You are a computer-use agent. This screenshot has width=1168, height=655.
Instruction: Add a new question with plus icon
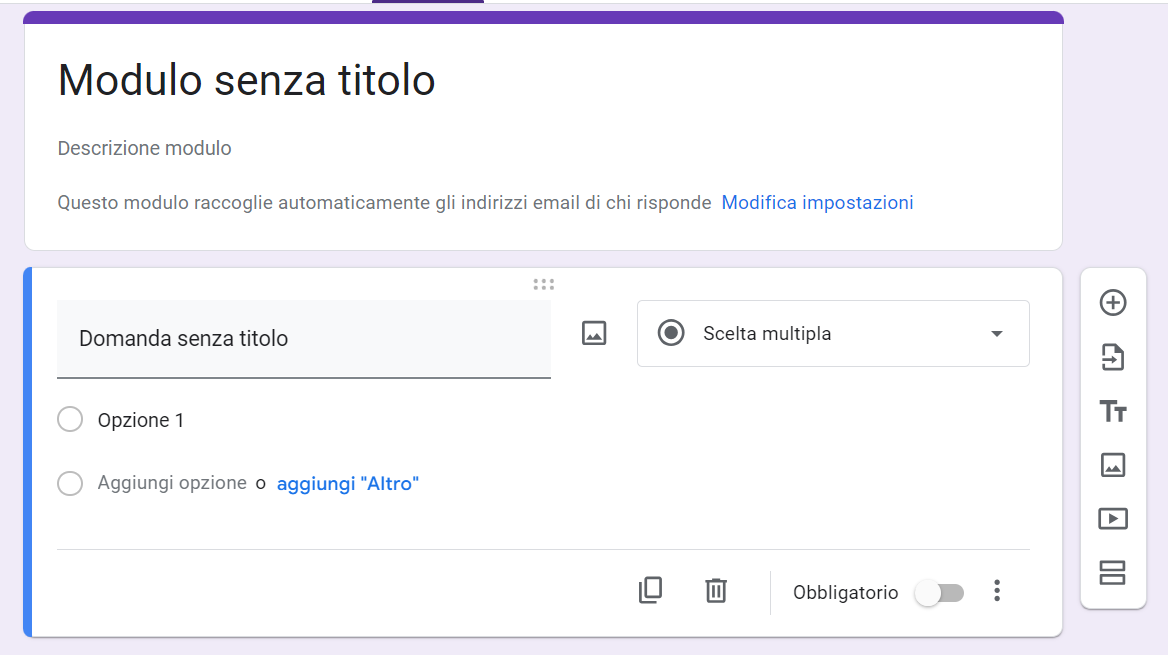pyautogui.click(x=1113, y=303)
